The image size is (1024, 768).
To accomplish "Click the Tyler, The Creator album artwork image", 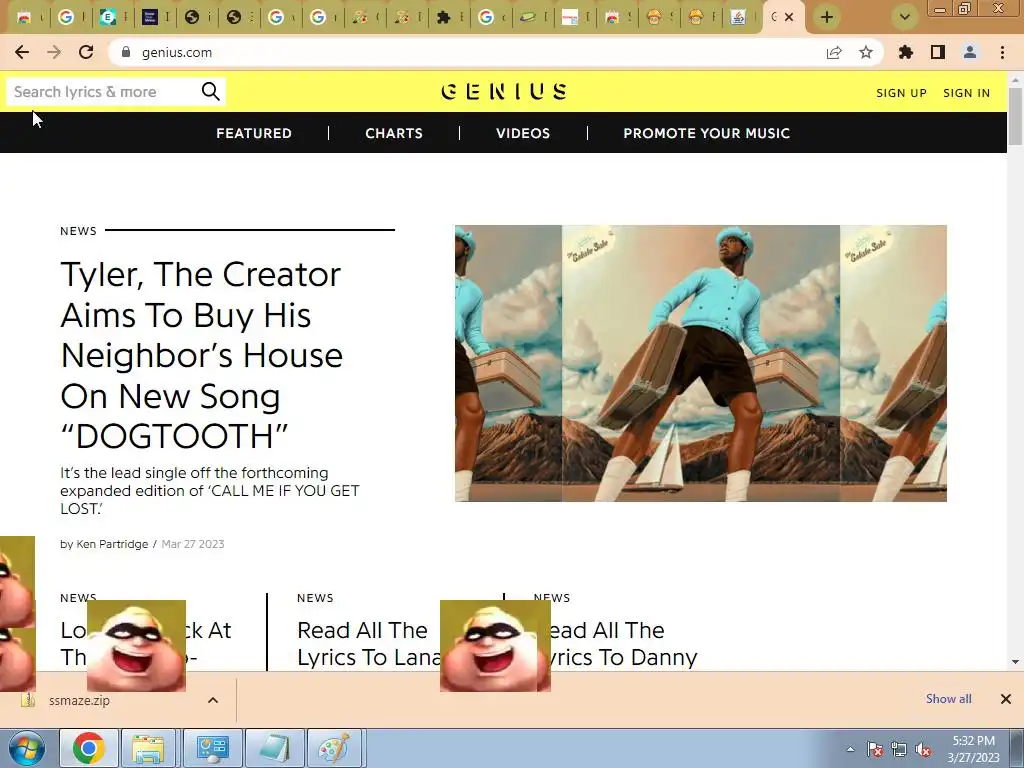I will click(x=701, y=363).
